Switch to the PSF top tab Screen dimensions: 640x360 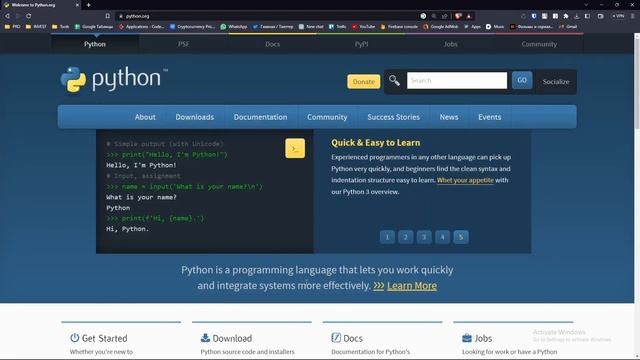pos(184,44)
